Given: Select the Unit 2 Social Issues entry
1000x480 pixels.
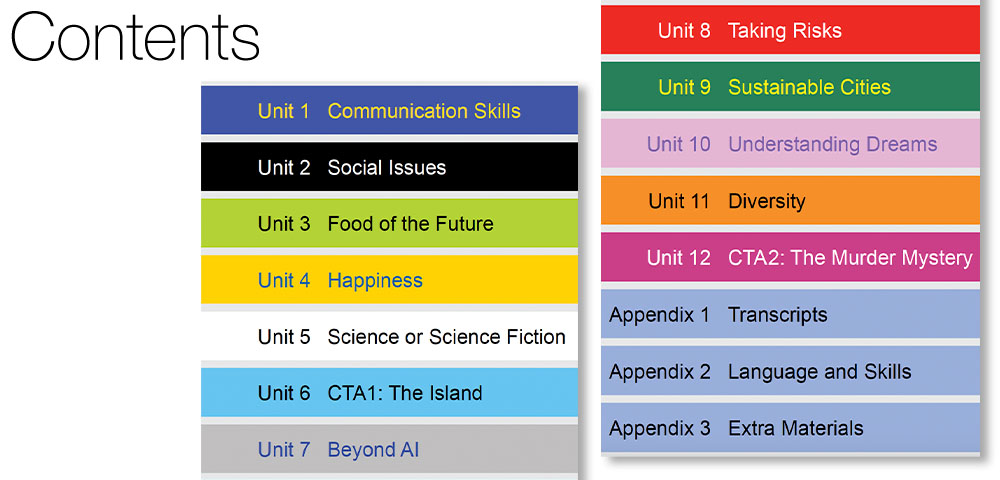Looking at the screenshot, I should click(x=389, y=167).
